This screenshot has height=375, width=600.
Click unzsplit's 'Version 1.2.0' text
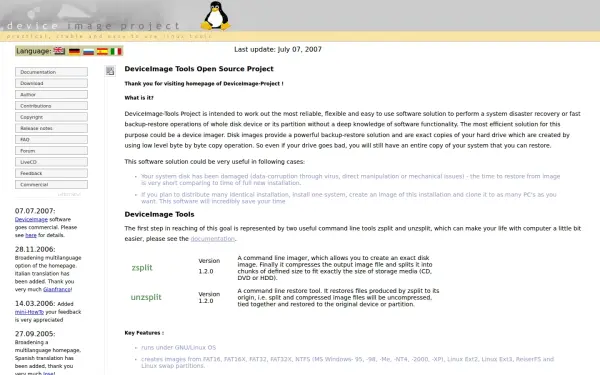pyautogui.click(x=209, y=297)
